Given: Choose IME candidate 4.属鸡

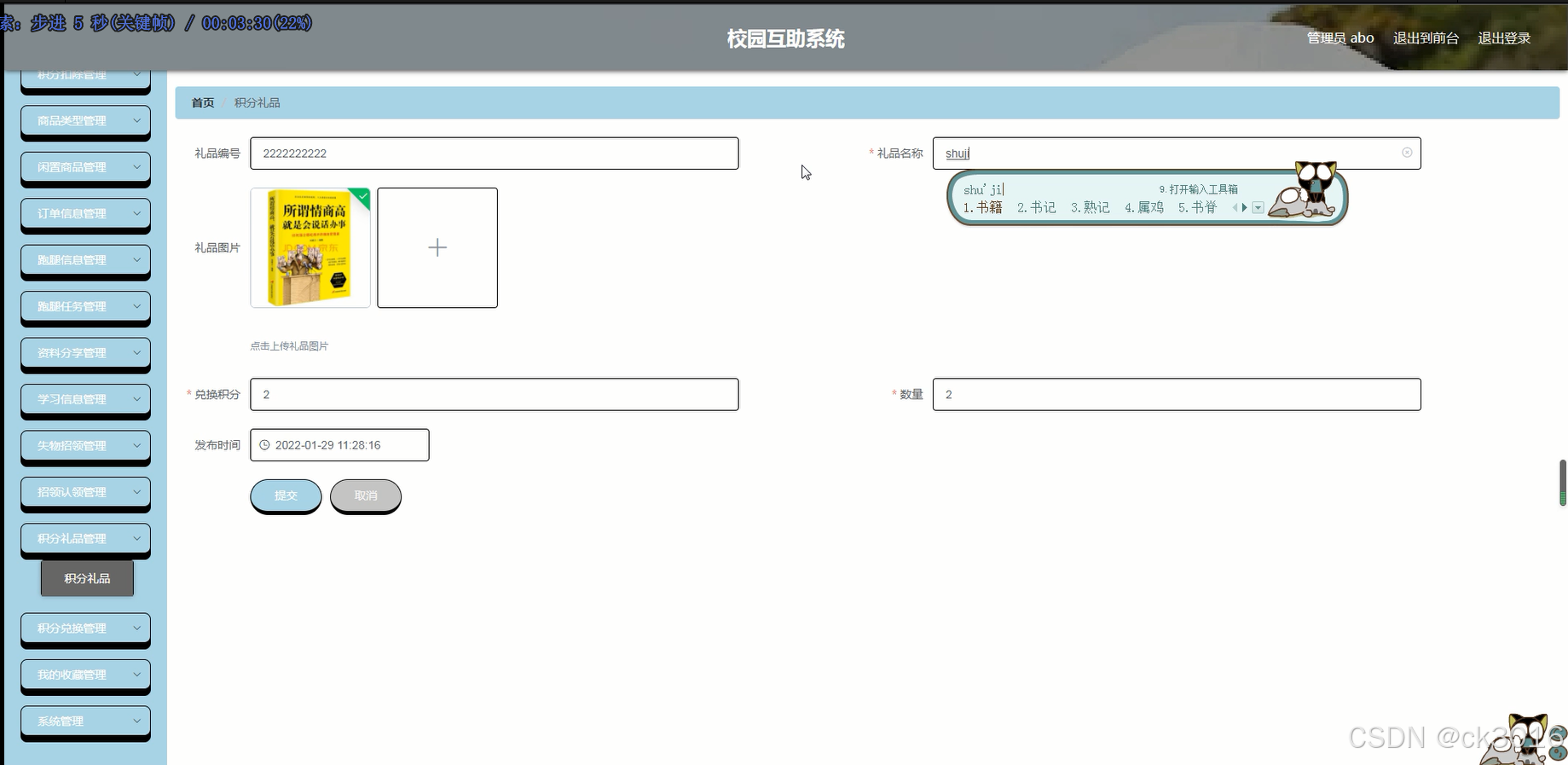Looking at the screenshot, I should (x=1143, y=207).
